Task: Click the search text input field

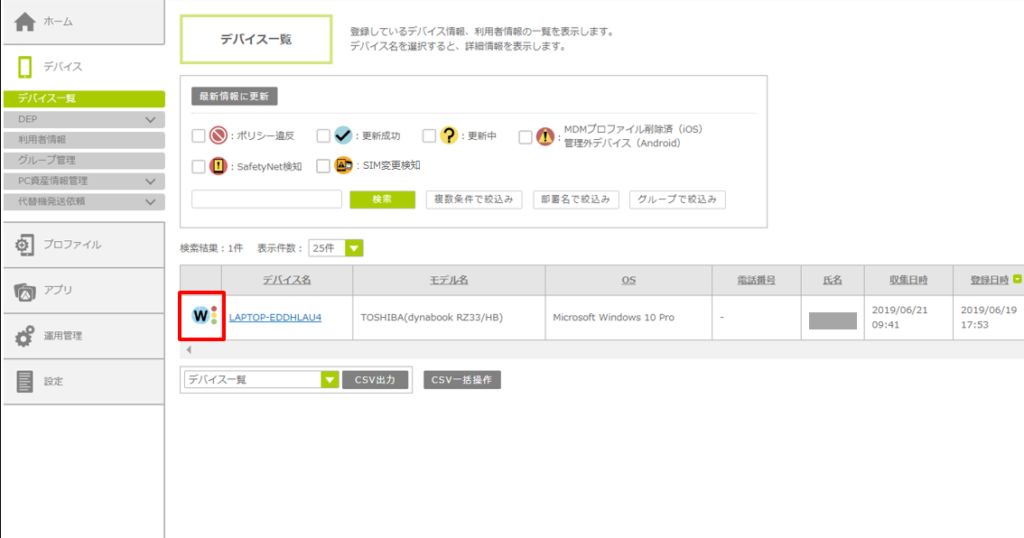Action: (x=266, y=199)
